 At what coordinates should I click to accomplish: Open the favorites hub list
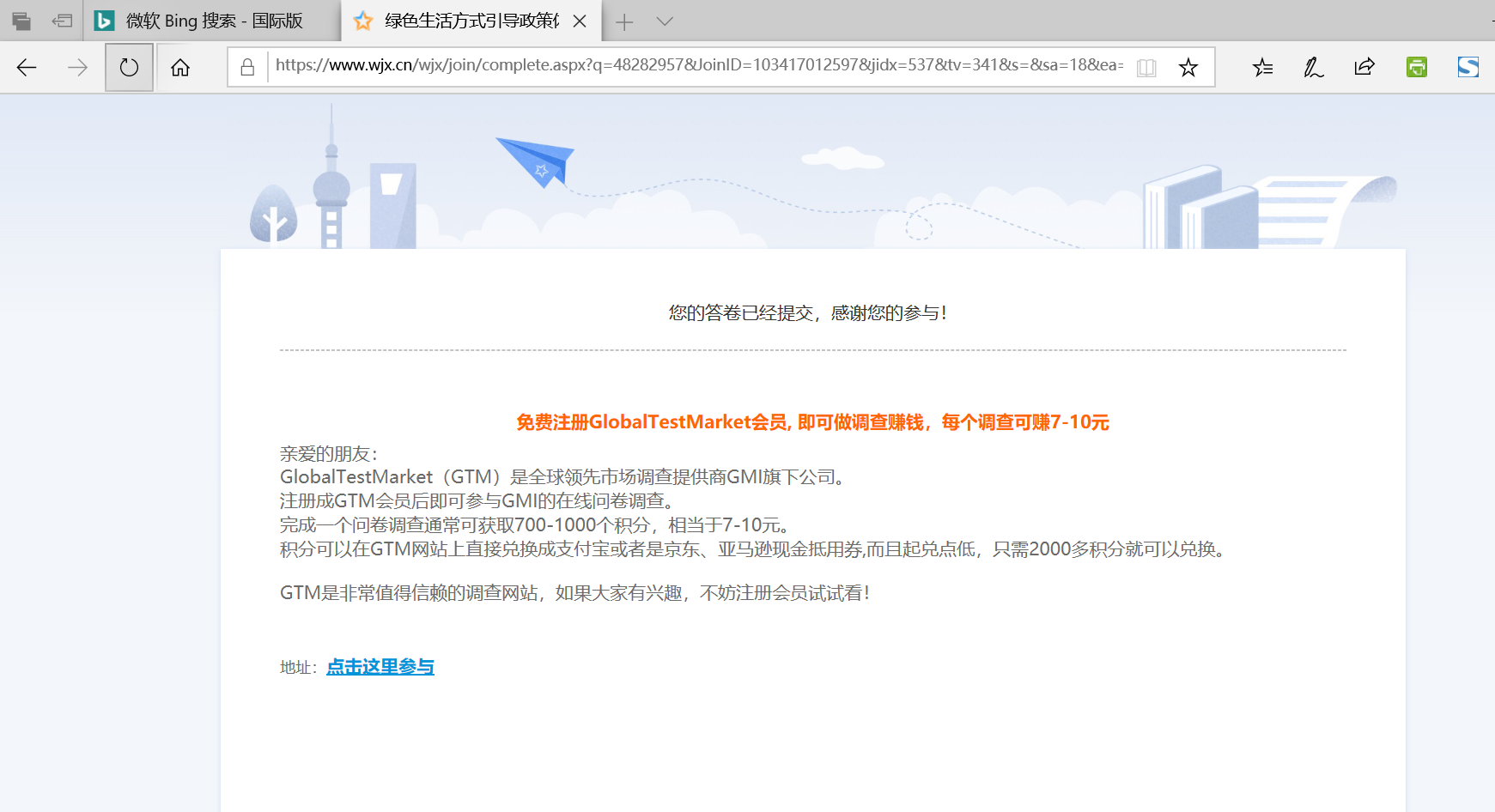(x=1262, y=67)
